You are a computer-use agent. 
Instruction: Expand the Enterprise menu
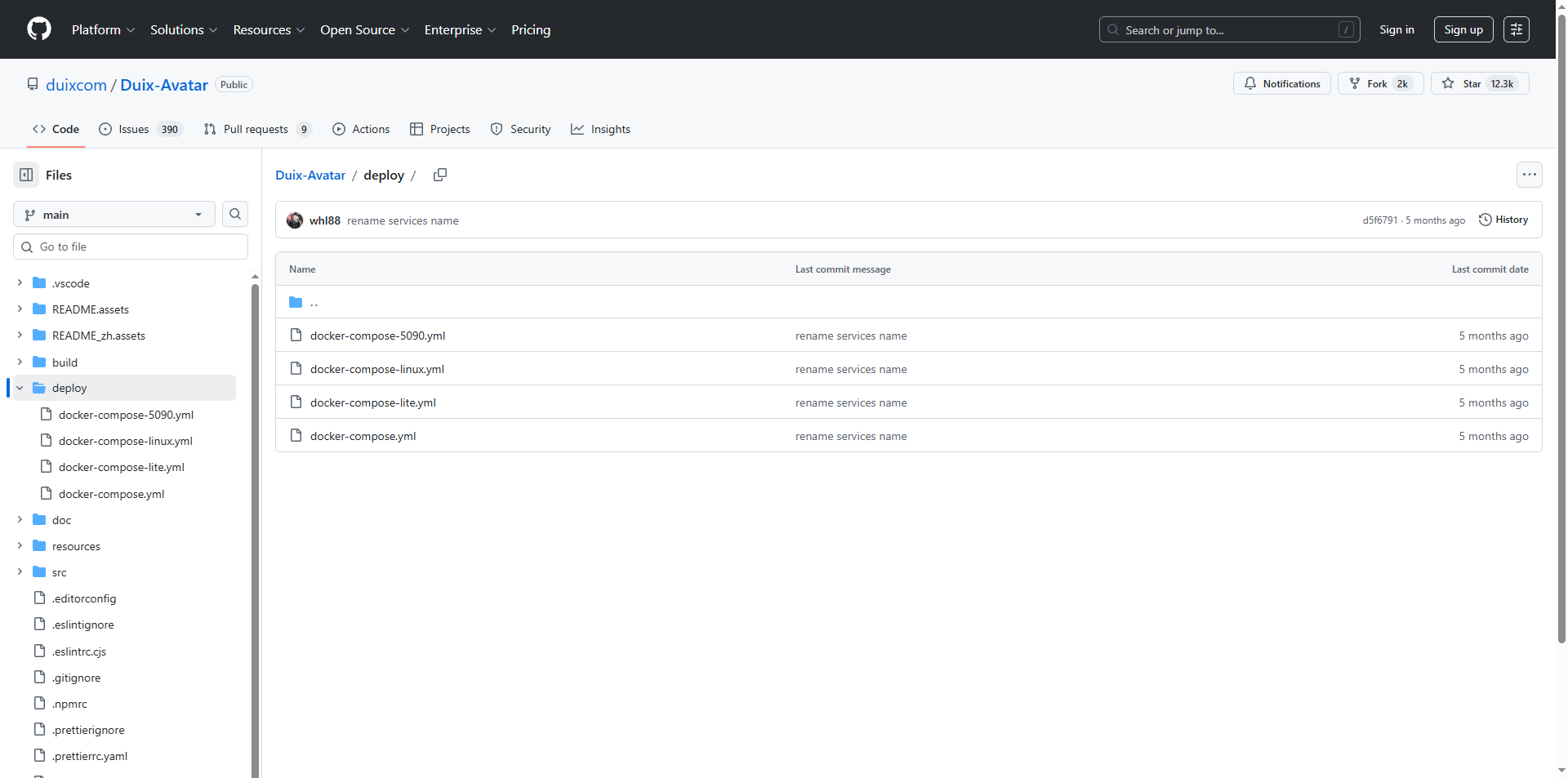(x=460, y=29)
